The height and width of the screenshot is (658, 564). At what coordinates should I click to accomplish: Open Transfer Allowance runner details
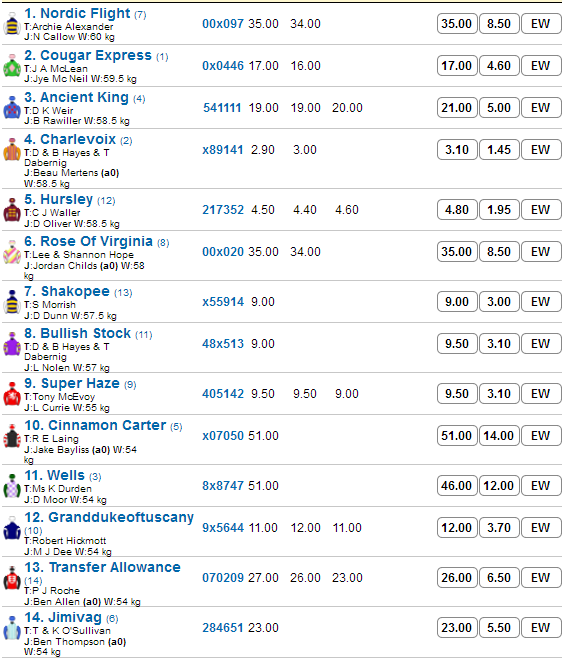click(102, 567)
